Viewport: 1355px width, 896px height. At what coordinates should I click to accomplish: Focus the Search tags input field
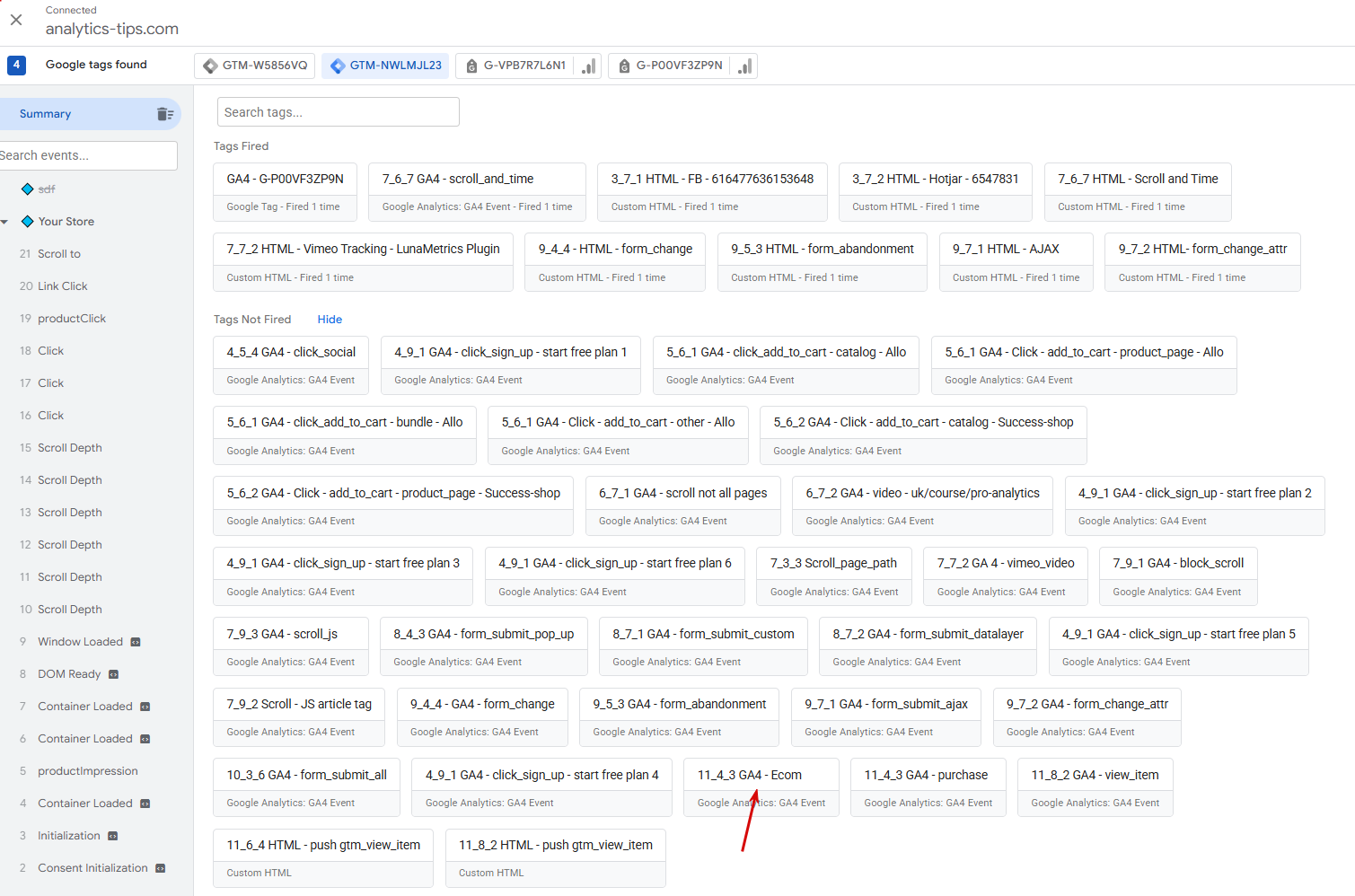pyautogui.click(x=339, y=112)
